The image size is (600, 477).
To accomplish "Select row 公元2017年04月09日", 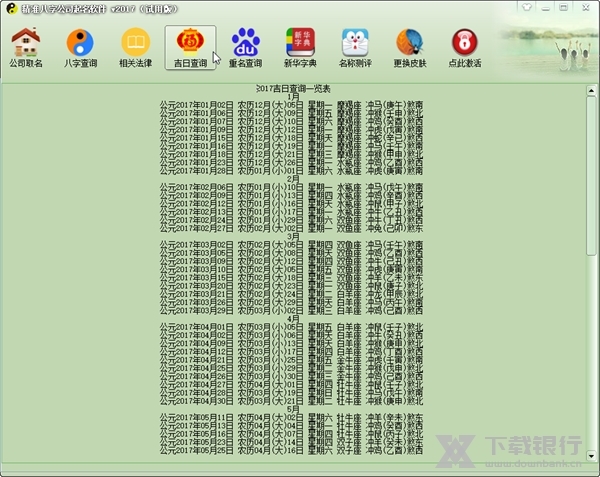I will 291,344.
